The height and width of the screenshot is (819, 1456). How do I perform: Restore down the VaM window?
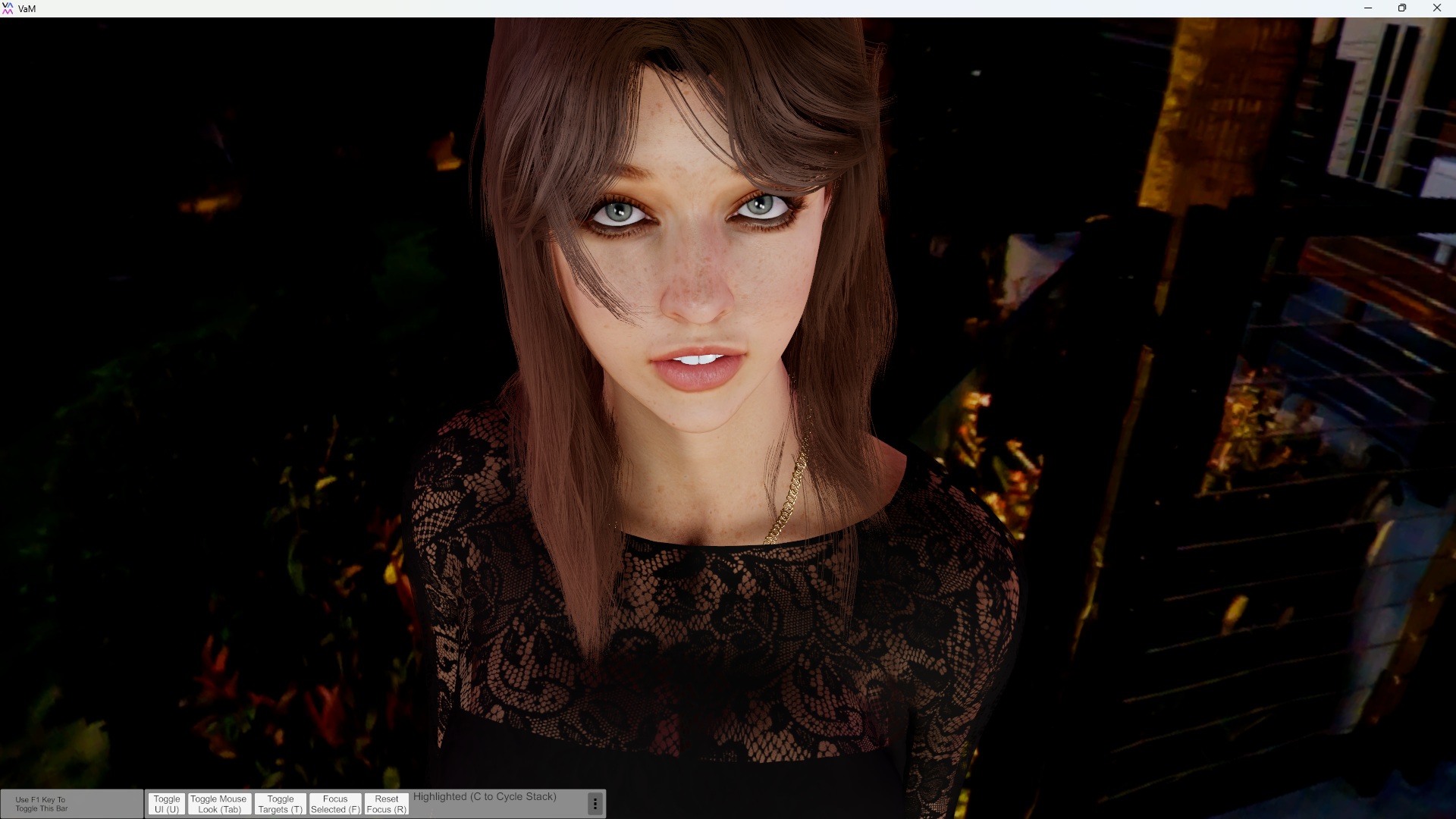pyautogui.click(x=1402, y=8)
